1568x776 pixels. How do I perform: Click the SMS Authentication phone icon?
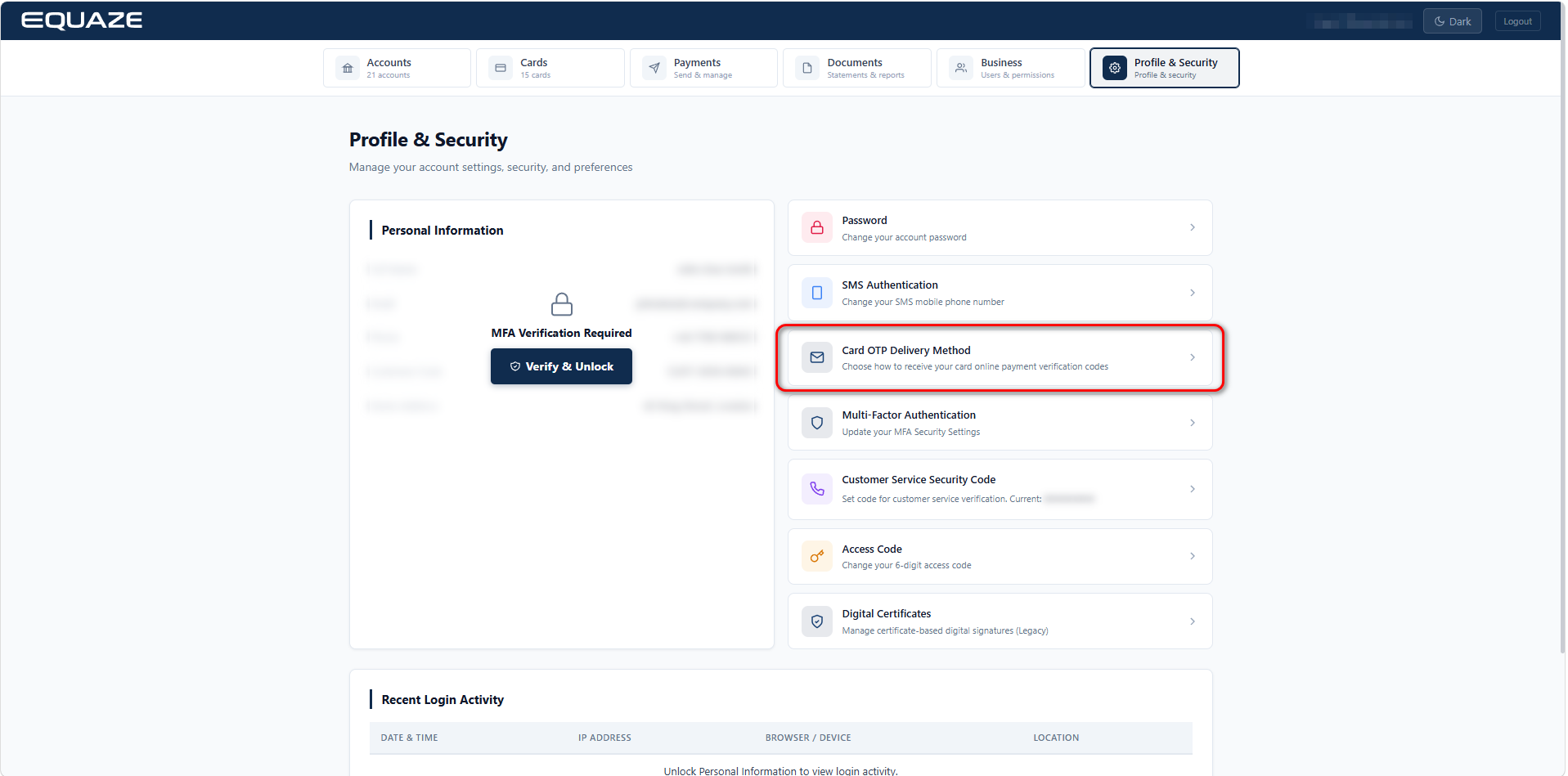coord(817,293)
